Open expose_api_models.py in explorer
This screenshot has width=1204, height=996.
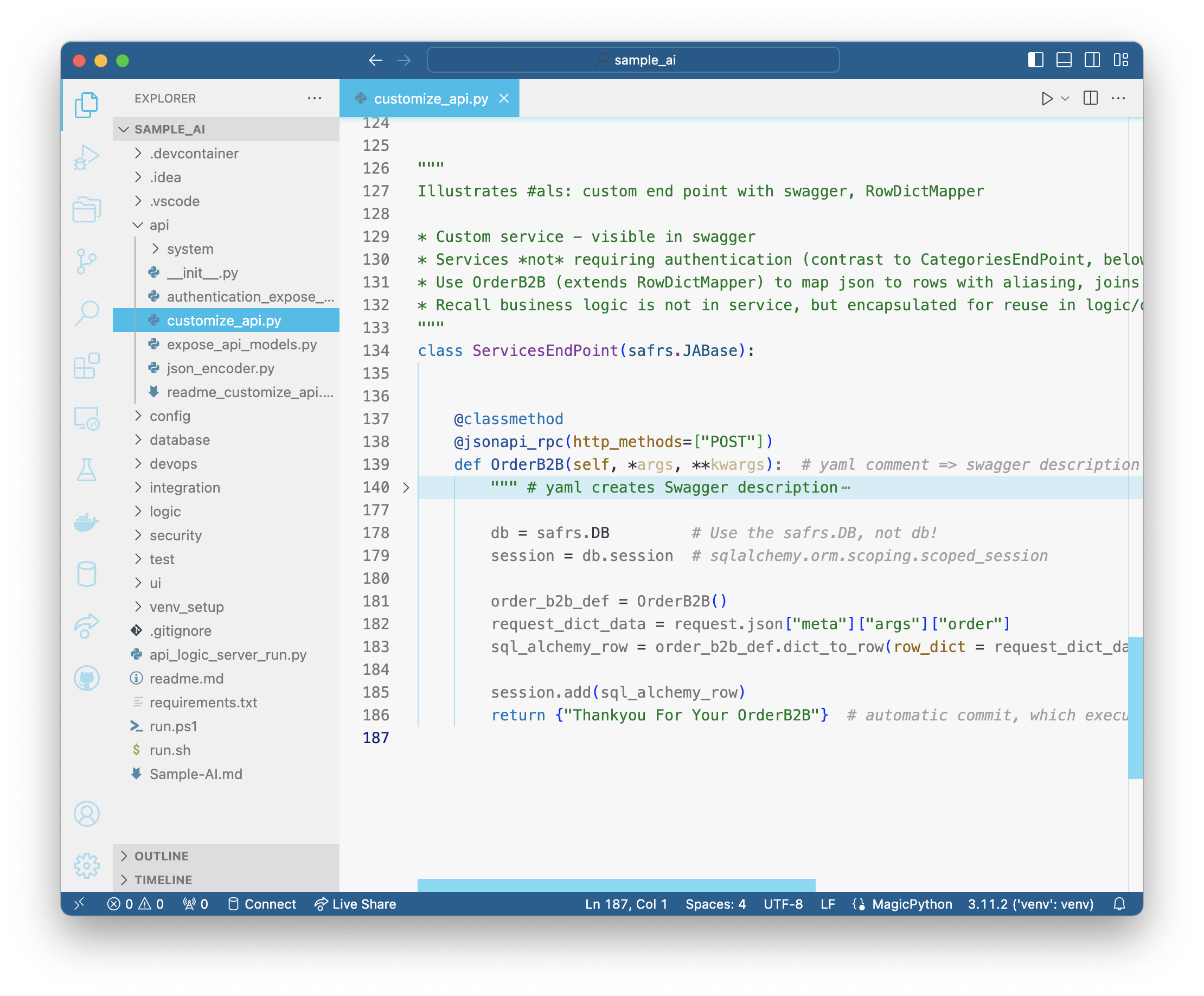coord(241,344)
